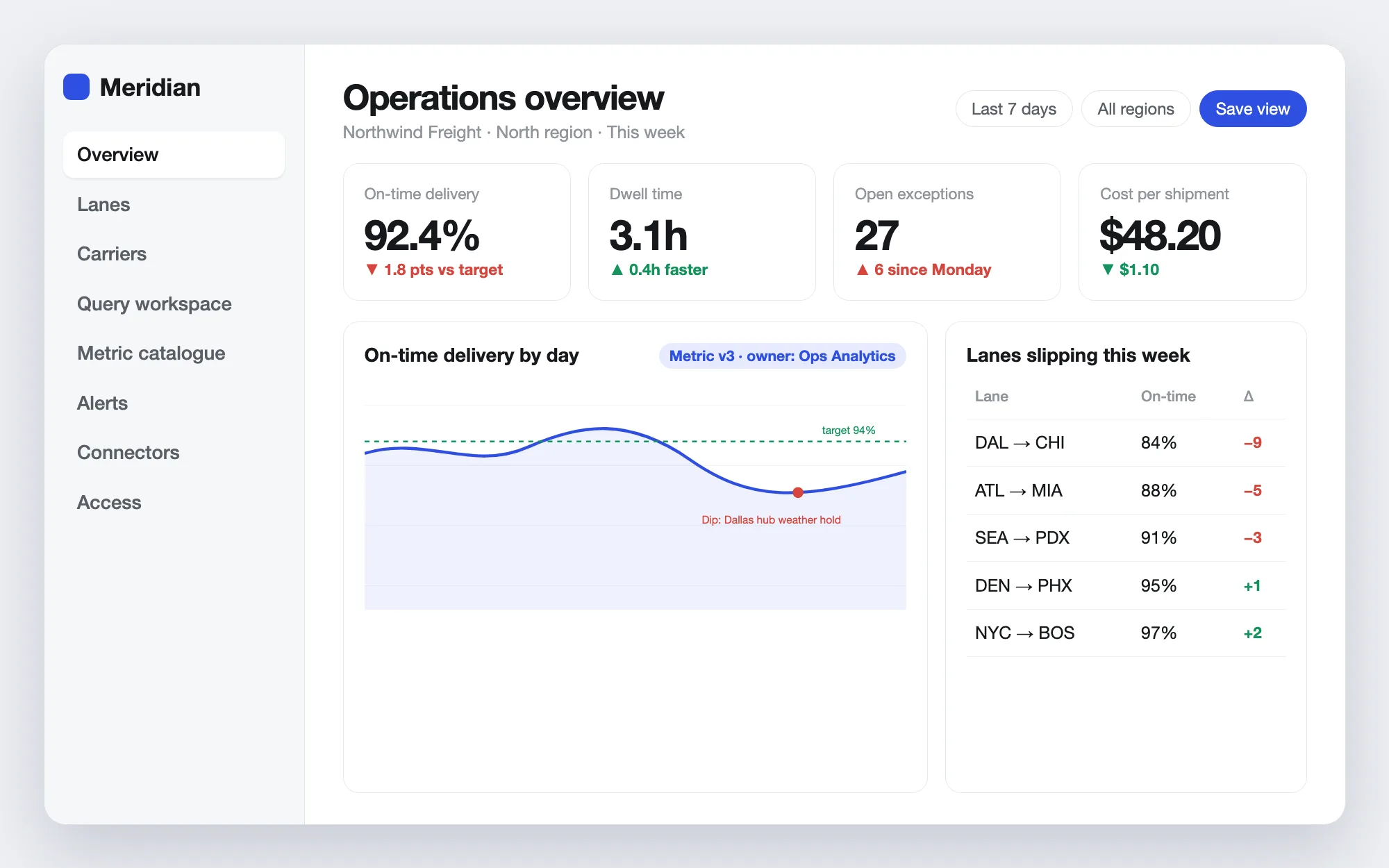
Task: Sort by the Δ delta column header
Action: (x=1248, y=397)
